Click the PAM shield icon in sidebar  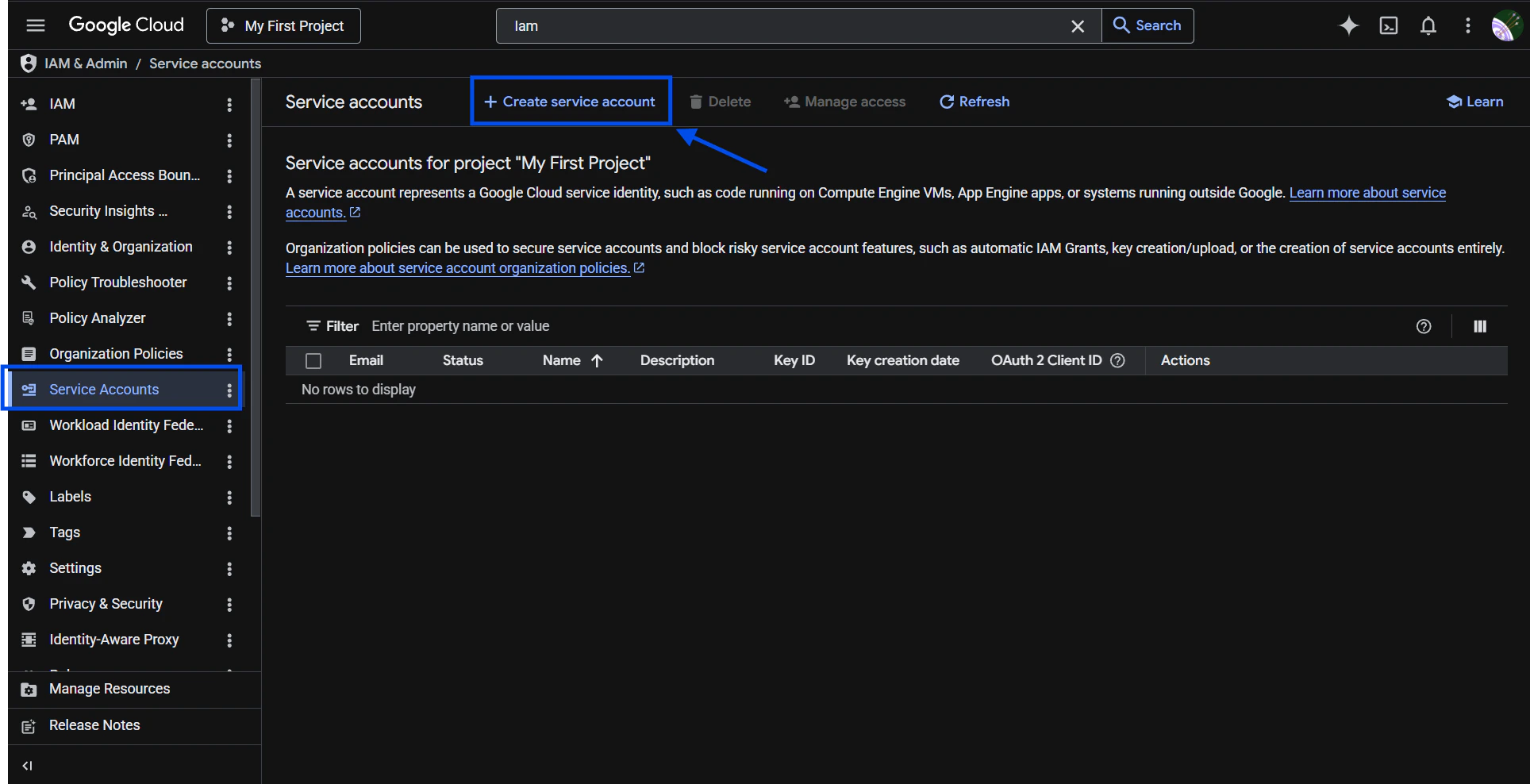tap(29, 140)
